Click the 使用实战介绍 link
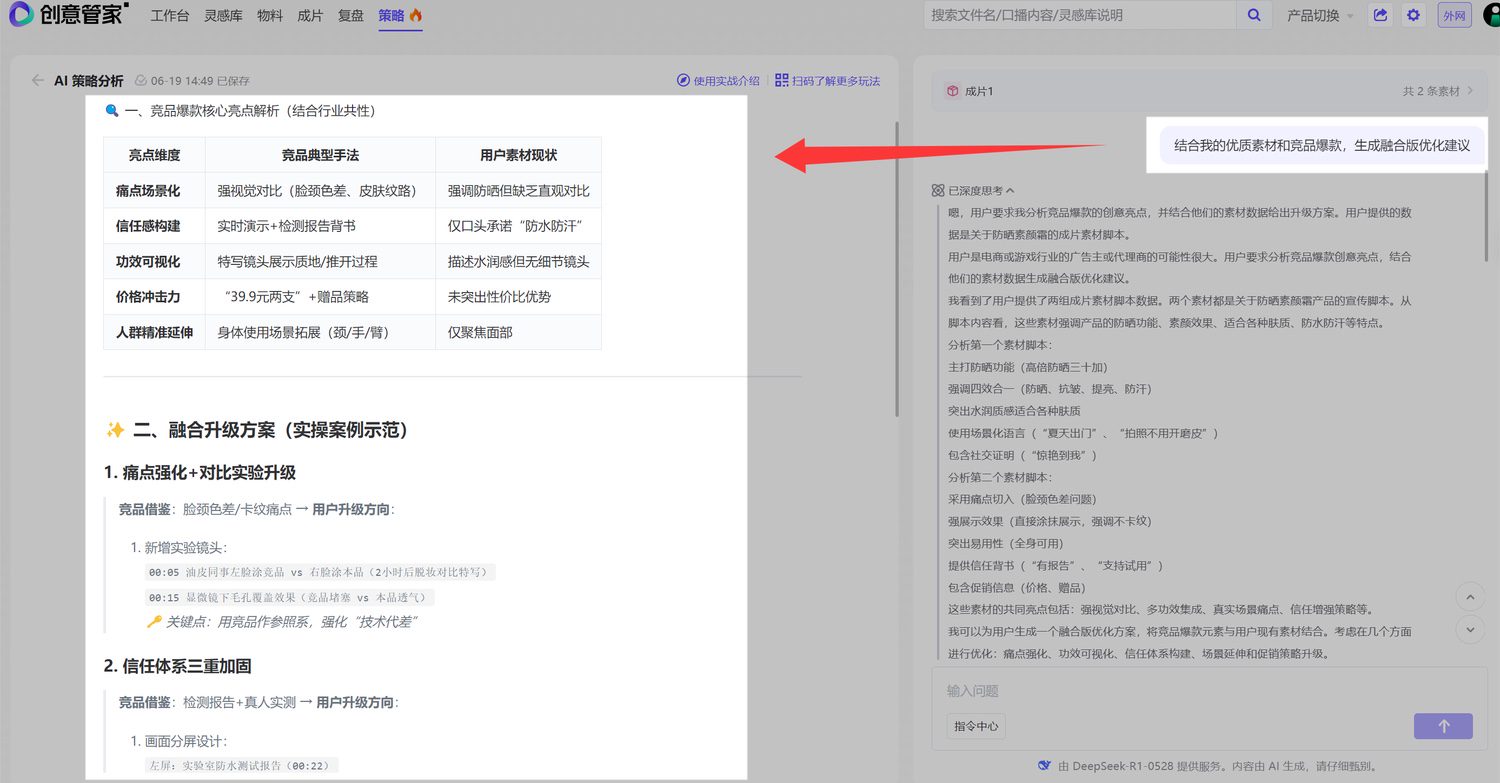1500x783 pixels. 718,81
